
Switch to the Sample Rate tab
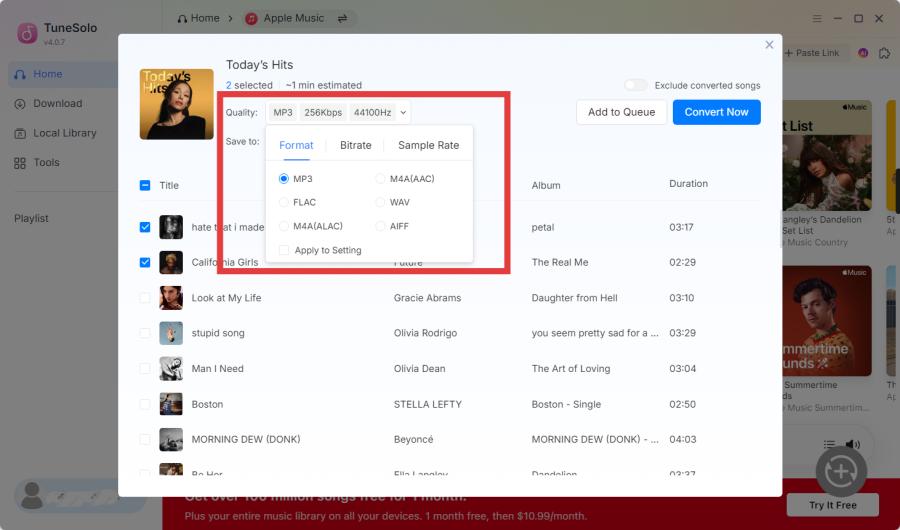429,145
